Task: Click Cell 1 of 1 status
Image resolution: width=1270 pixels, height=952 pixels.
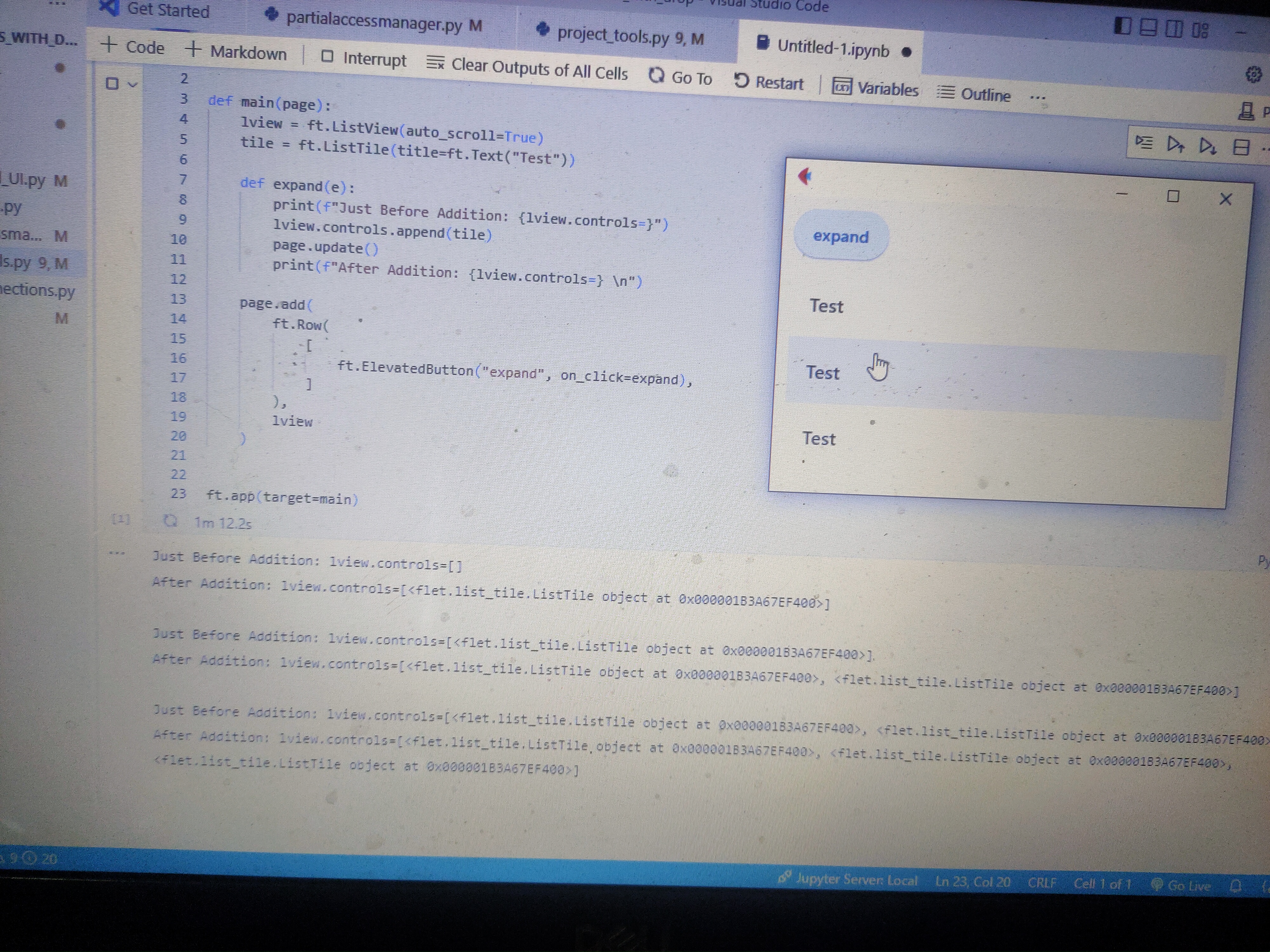Action: click(x=1102, y=884)
